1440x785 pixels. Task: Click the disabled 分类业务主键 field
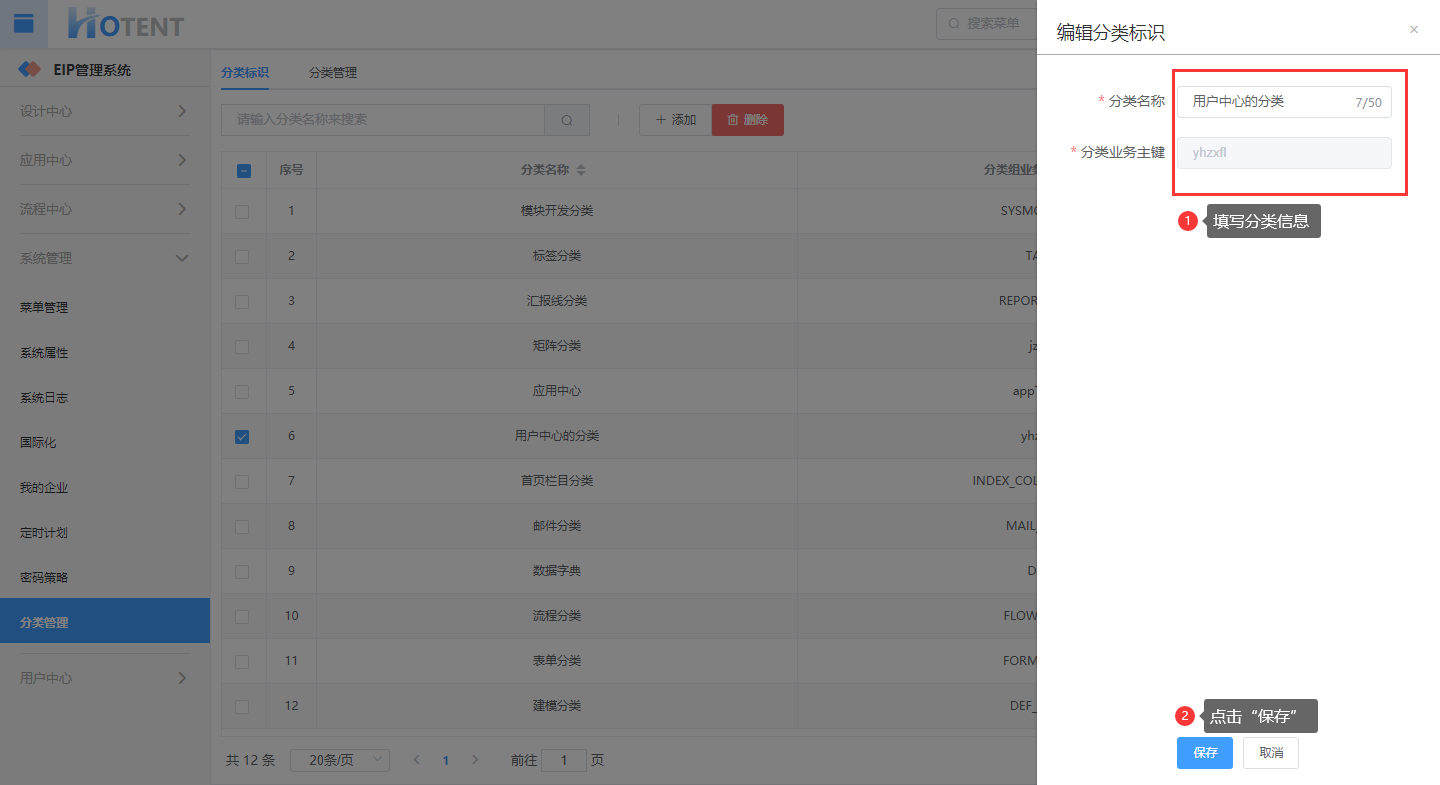[1284, 153]
